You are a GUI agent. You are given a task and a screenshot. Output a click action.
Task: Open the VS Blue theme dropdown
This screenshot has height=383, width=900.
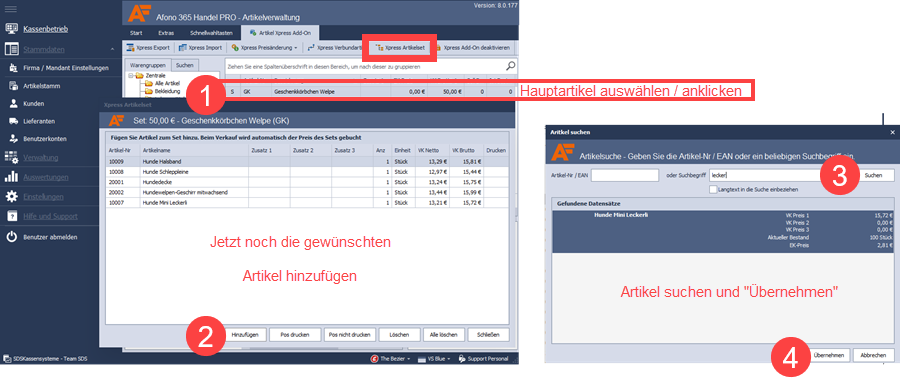(435, 359)
